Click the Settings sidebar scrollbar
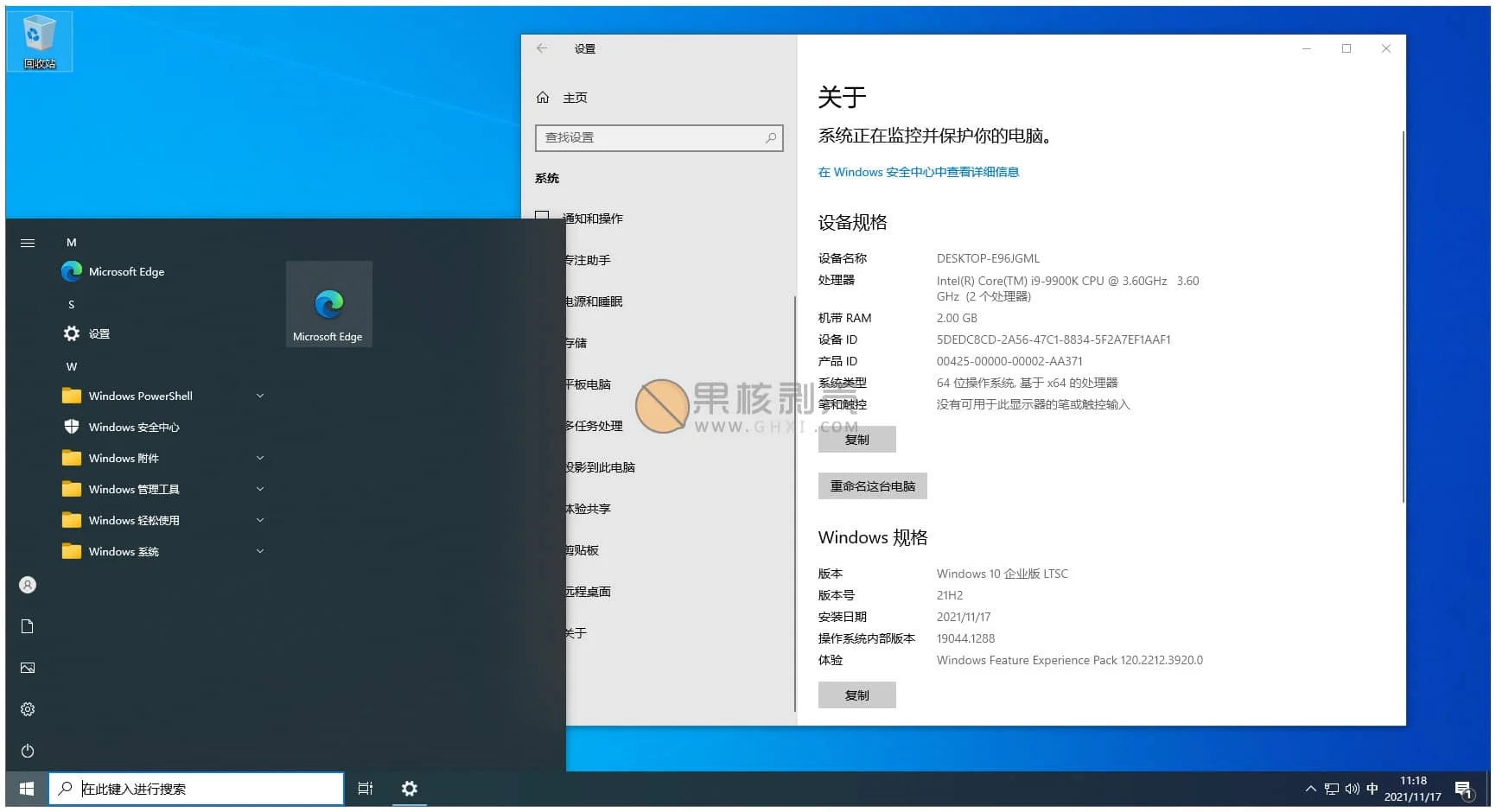The image size is (1496, 812). [x=794, y=504]
